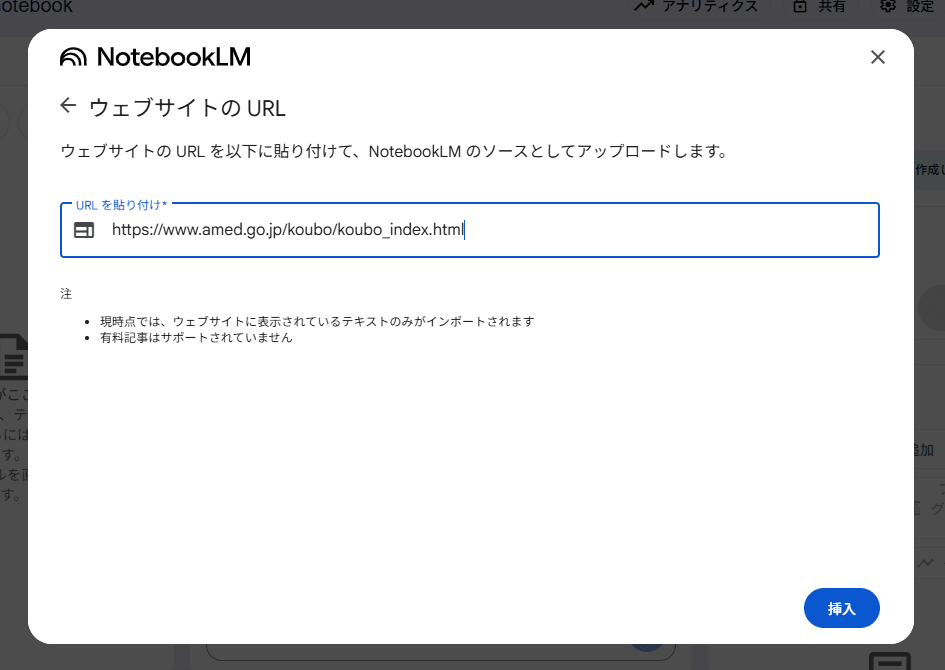Click the ウェブサイトの URL heading text

187,108
